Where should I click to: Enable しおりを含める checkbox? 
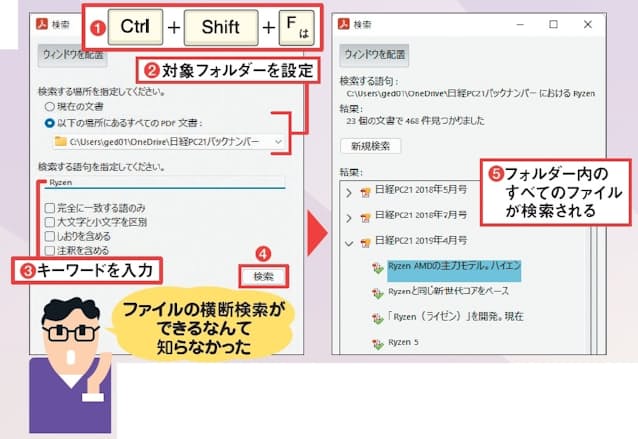point(49,236)
